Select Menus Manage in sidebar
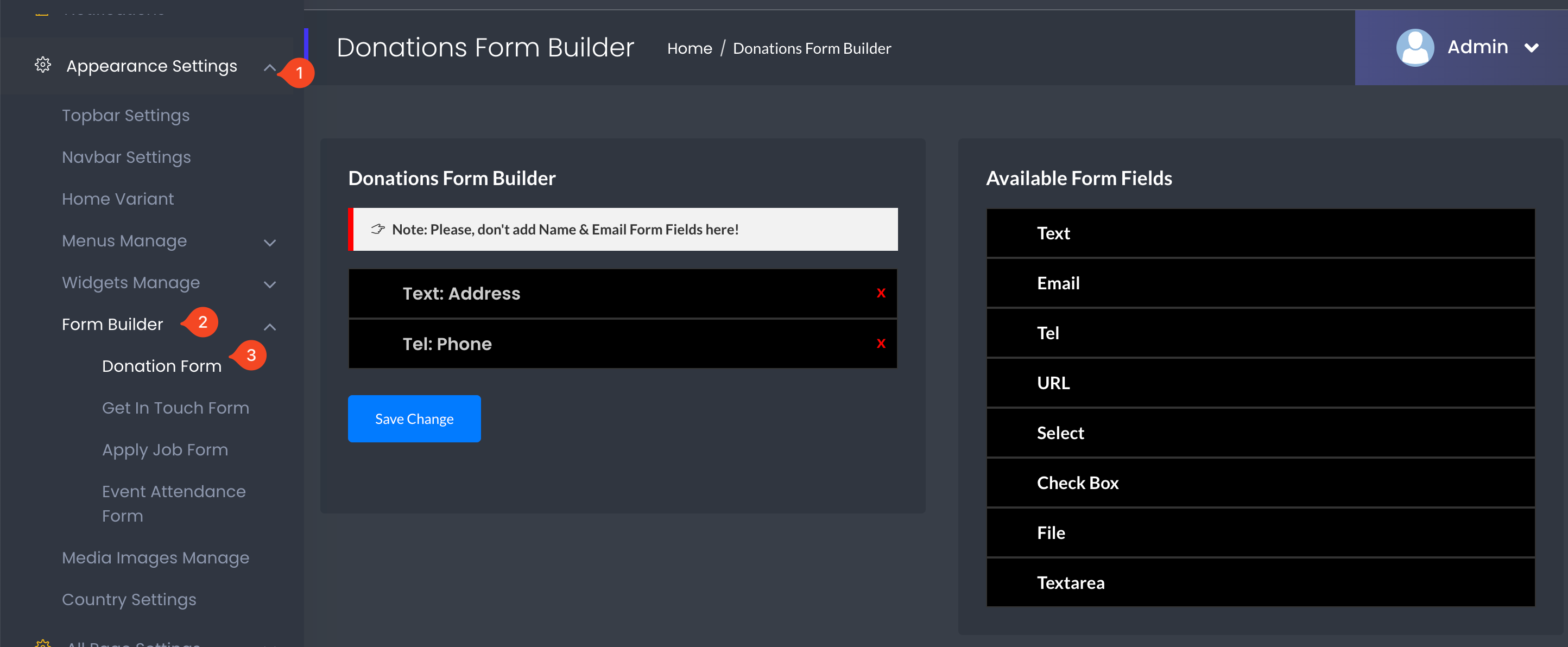1568x647 pixels. 125,241
